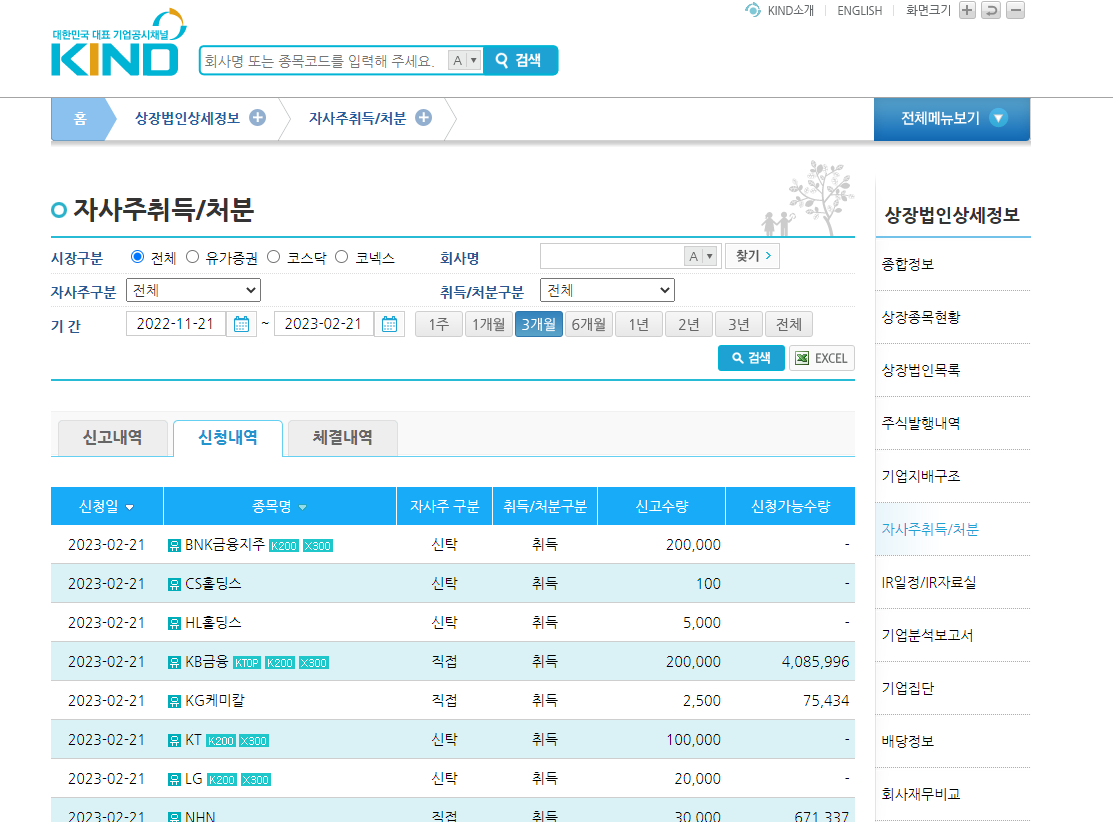This screenshot has height=822, width=1113.
Task: Click the EXCEL download icon button
Action: 821,358
